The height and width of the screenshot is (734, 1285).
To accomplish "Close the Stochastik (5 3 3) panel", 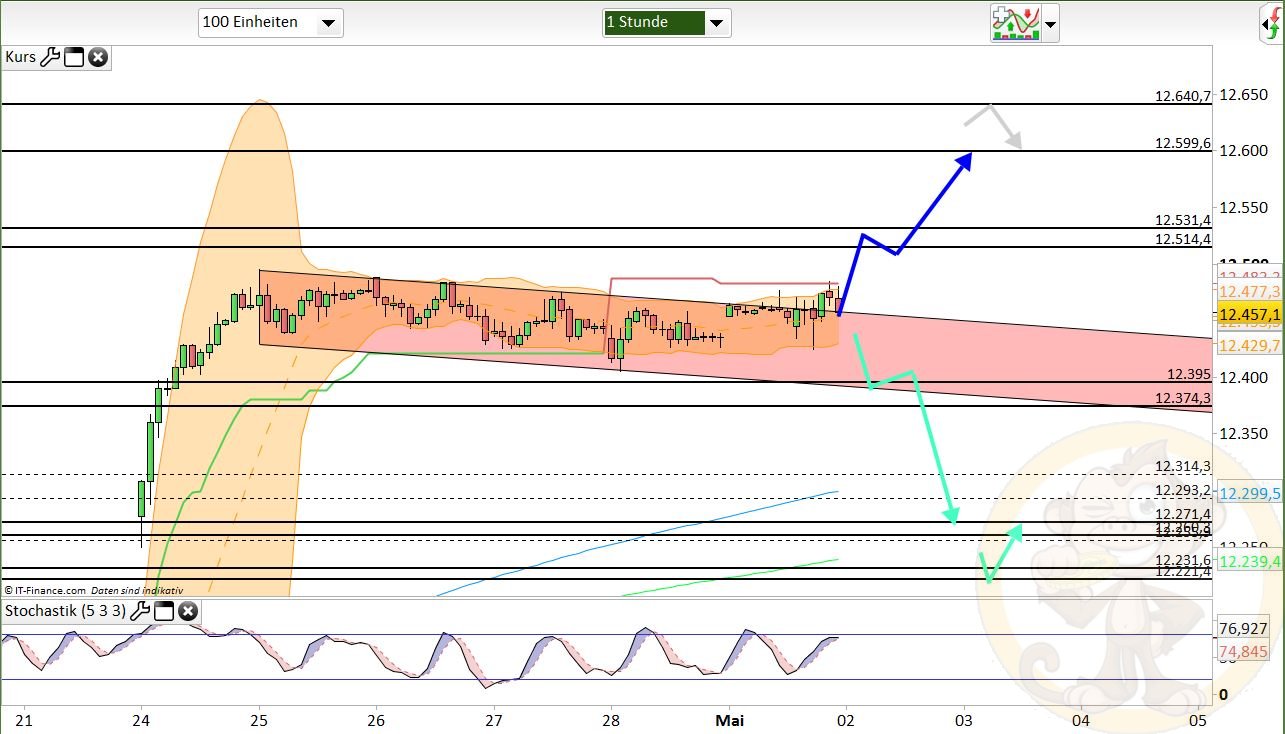I will coord(188,611).
